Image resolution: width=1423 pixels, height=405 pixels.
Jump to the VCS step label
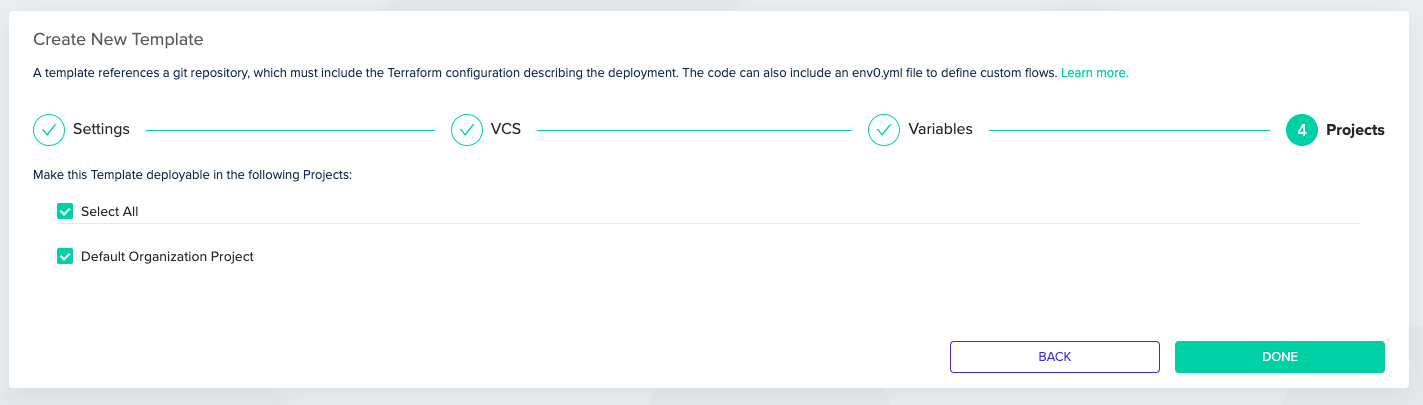506,130
